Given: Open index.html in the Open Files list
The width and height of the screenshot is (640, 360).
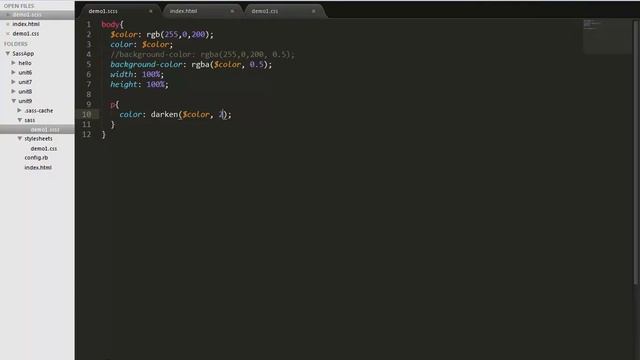Looking at the screenshot, I should tap(26, 24).
